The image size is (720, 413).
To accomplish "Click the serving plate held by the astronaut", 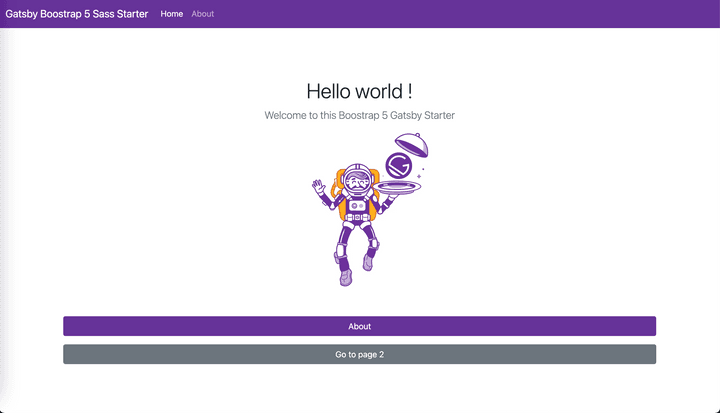I will coord(398,186).
